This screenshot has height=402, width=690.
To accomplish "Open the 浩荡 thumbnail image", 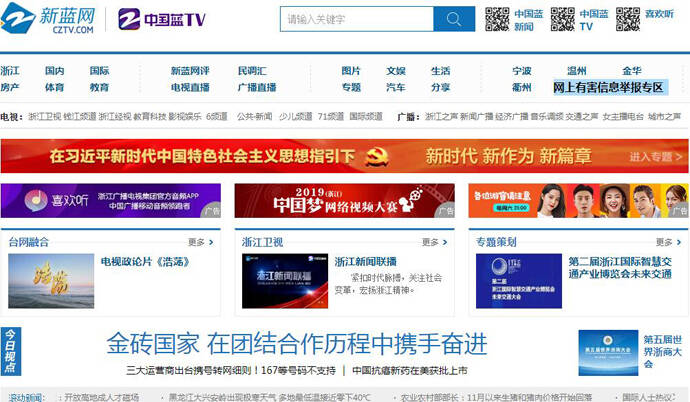I will click(51, 281).
